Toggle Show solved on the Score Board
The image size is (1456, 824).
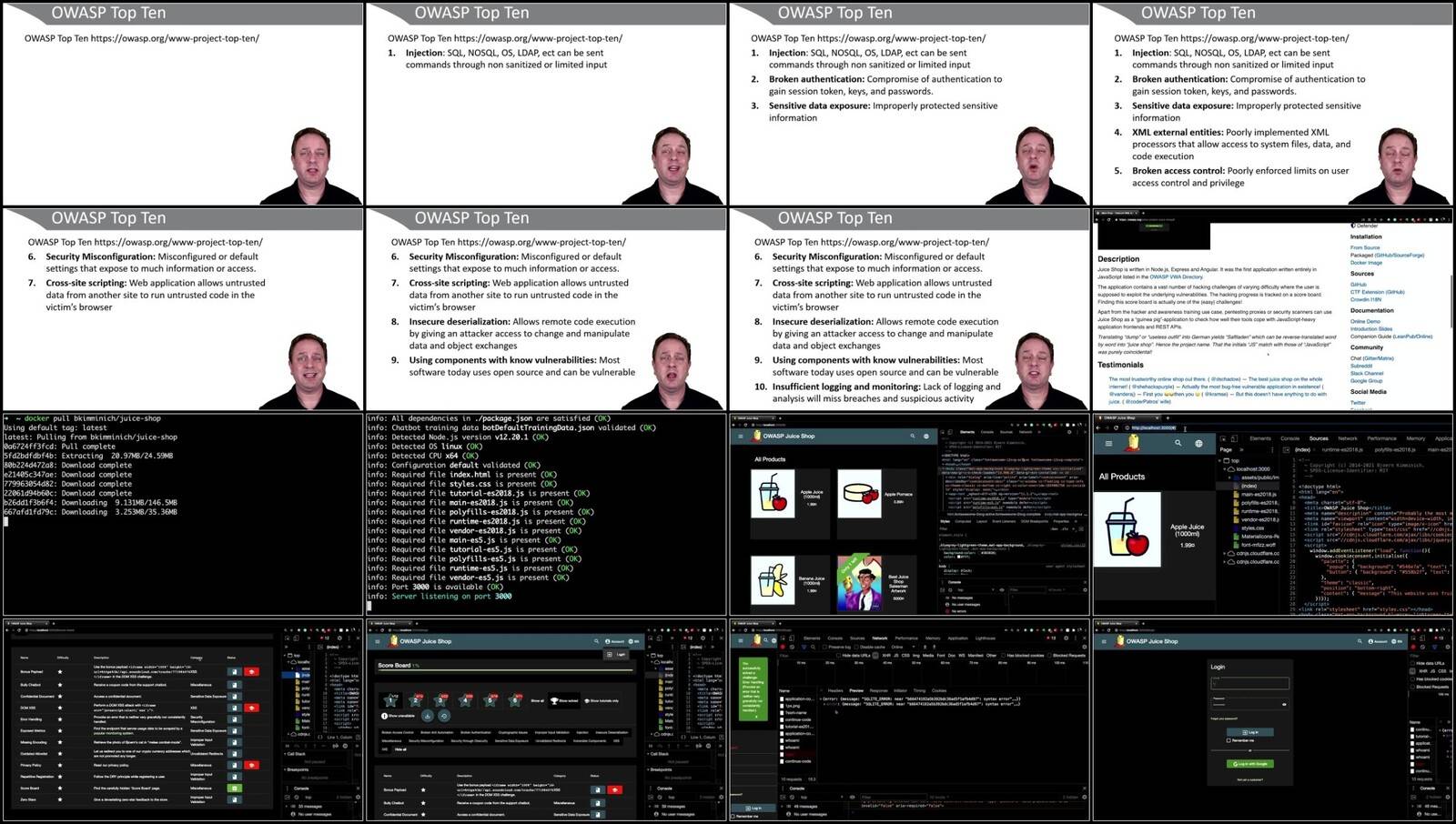click(563, 700)
